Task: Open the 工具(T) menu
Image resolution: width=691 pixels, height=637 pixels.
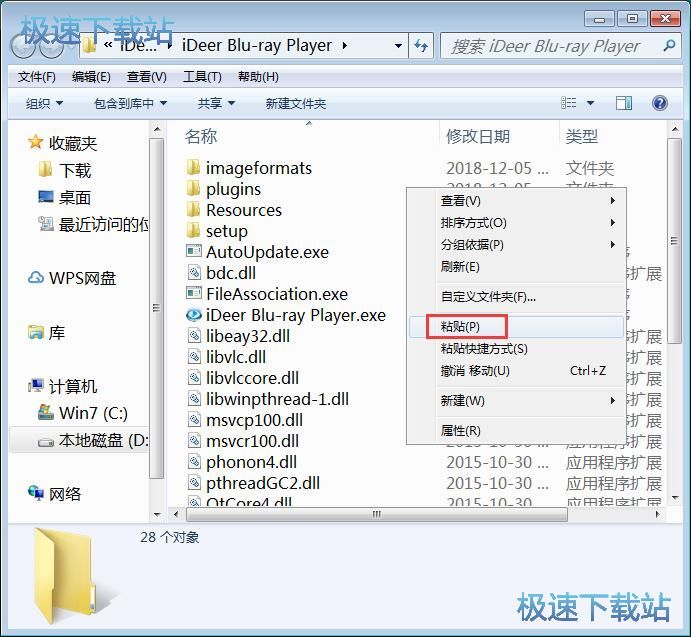Action: [202, 77]
